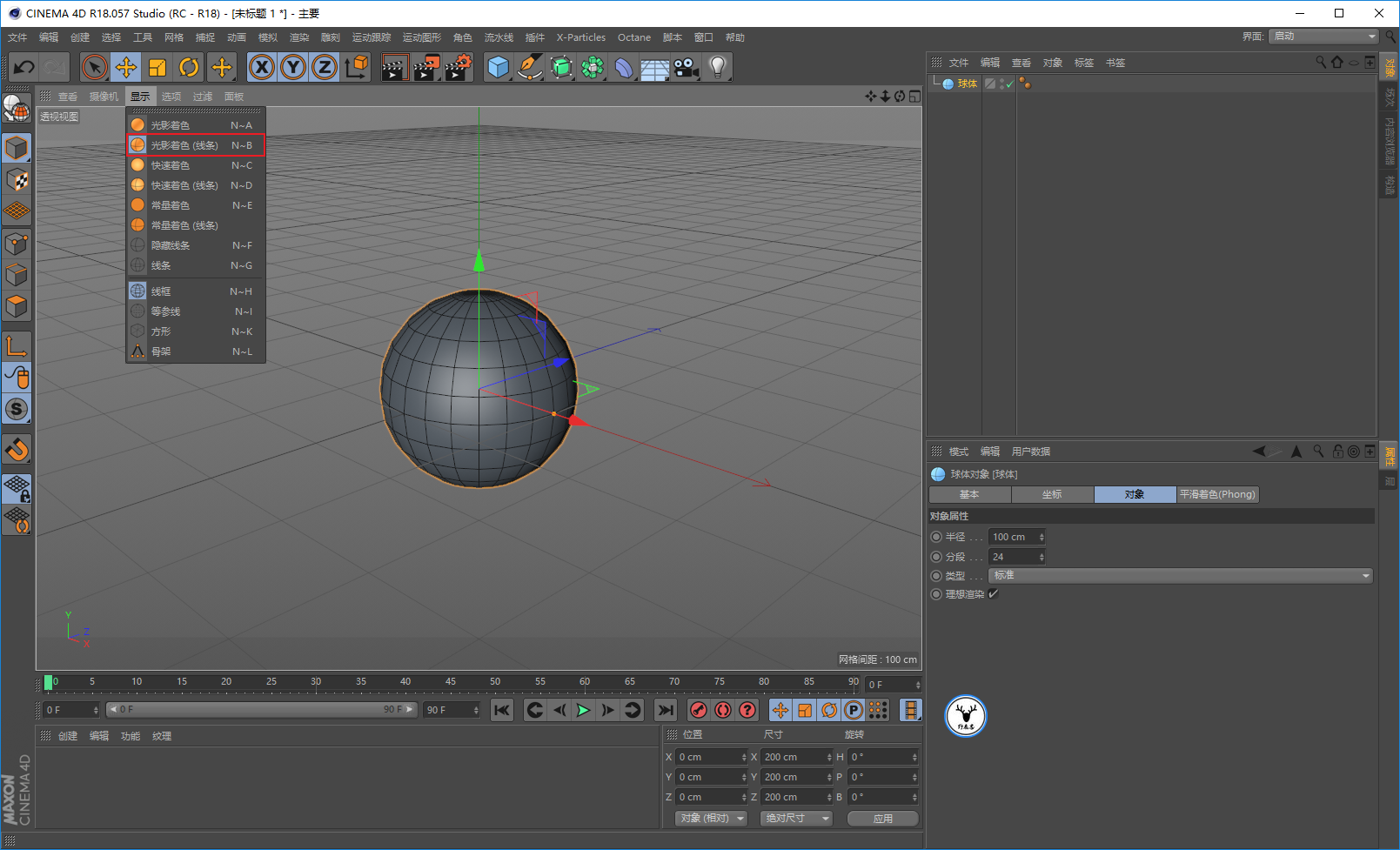Switch the coordinate system icon
1400x850 pixels.
[x=356, y=67]
